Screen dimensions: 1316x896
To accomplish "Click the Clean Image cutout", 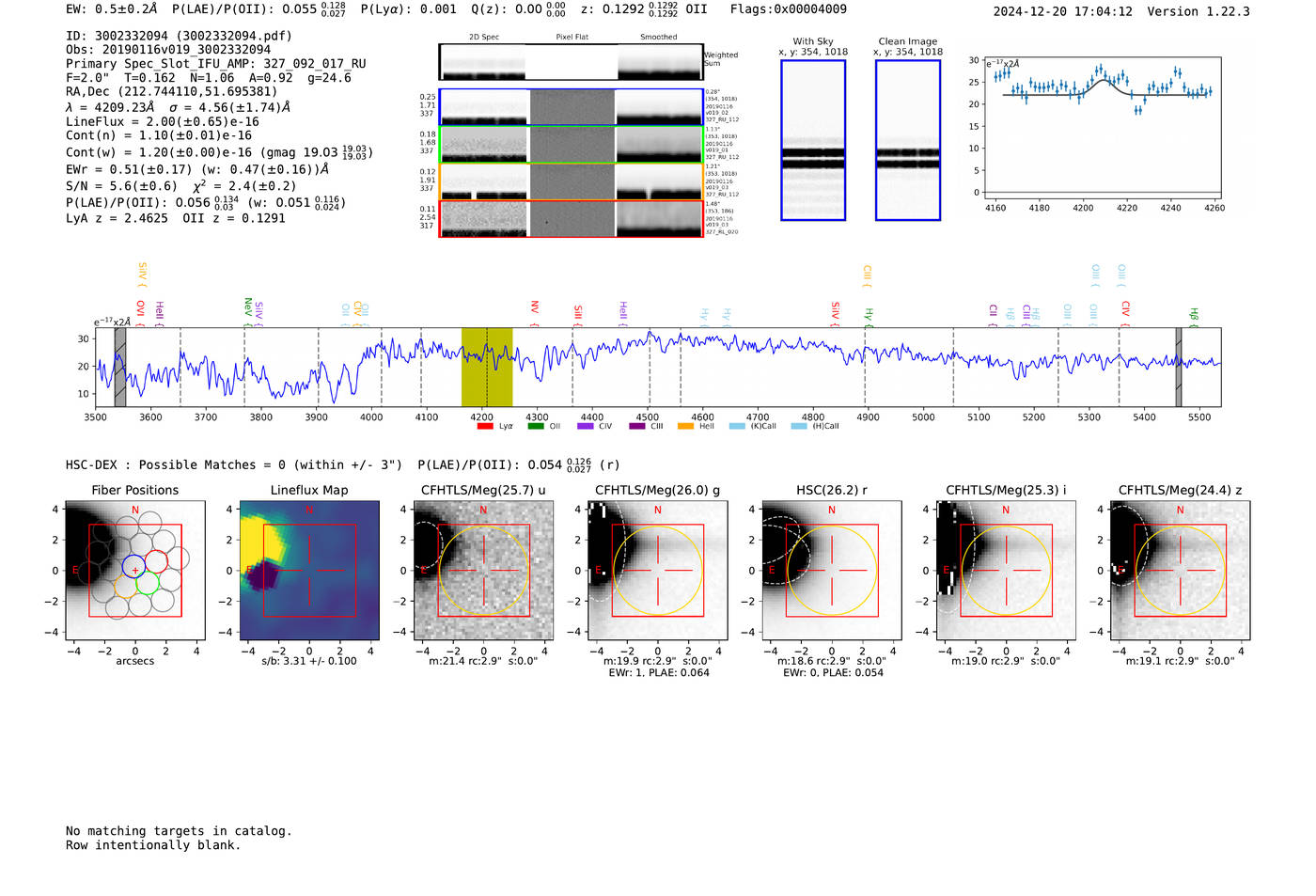I will pyautogui.click(x=908, y=140).
